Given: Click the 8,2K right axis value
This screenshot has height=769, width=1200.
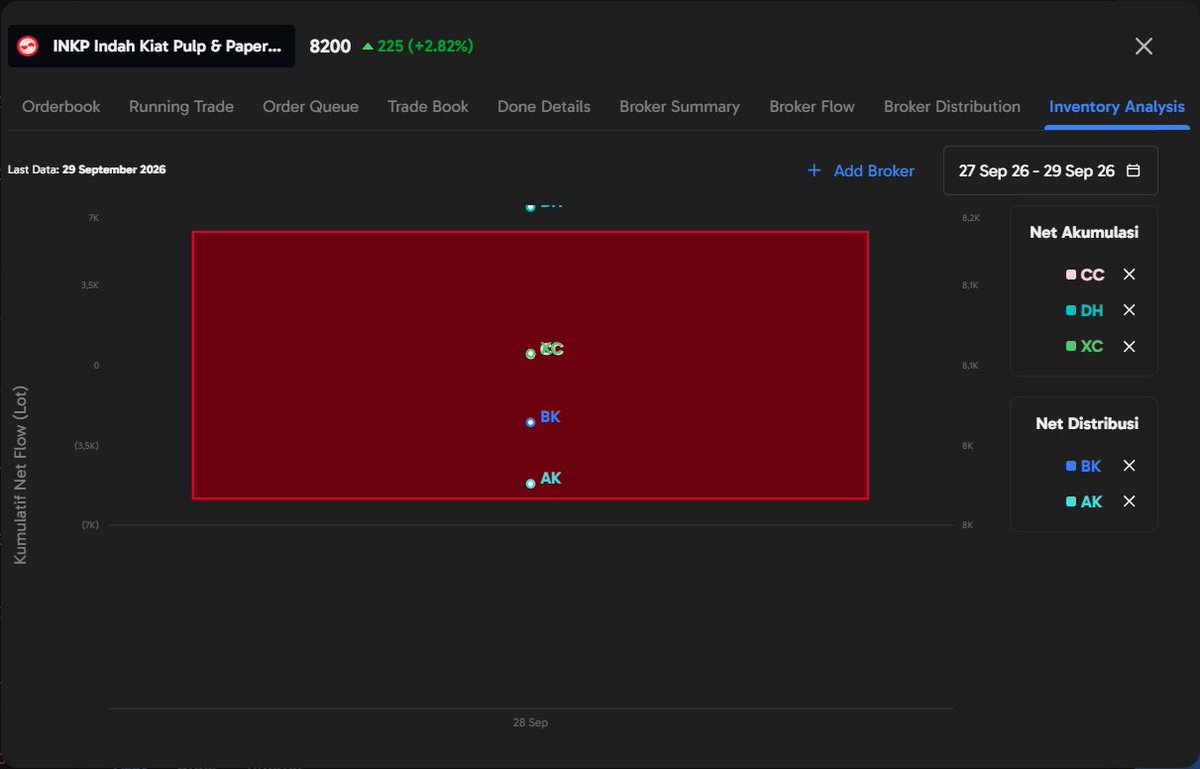Looking at the screenshot, I should point(969,218).
